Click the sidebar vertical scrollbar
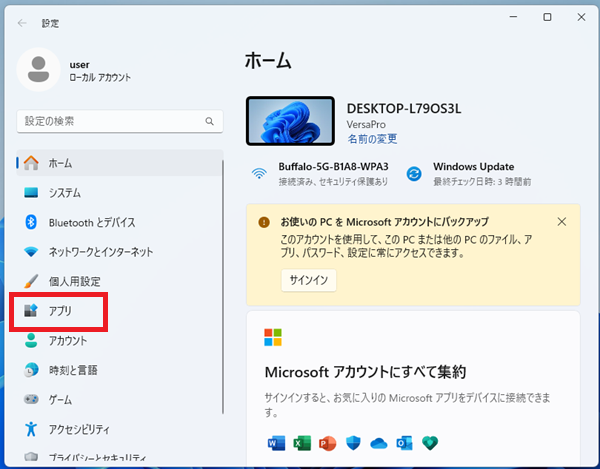Viewport: 600px width, 469px height. (223, 287)
